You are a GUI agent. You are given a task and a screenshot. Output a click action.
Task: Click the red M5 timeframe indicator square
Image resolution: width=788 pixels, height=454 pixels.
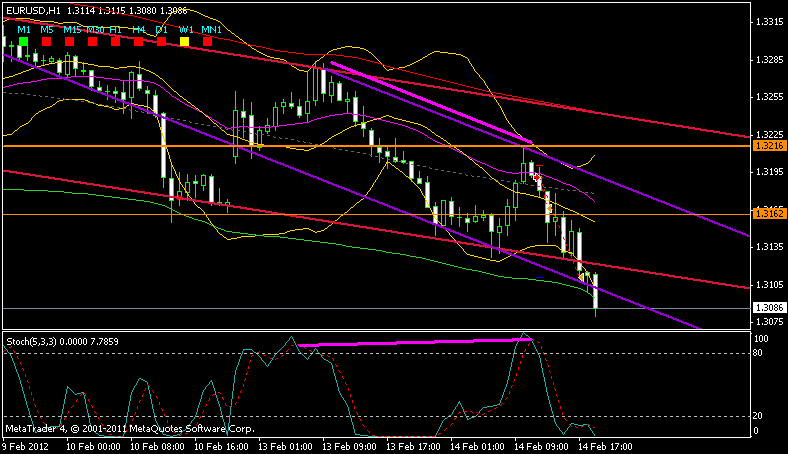(x=46, y=42)
